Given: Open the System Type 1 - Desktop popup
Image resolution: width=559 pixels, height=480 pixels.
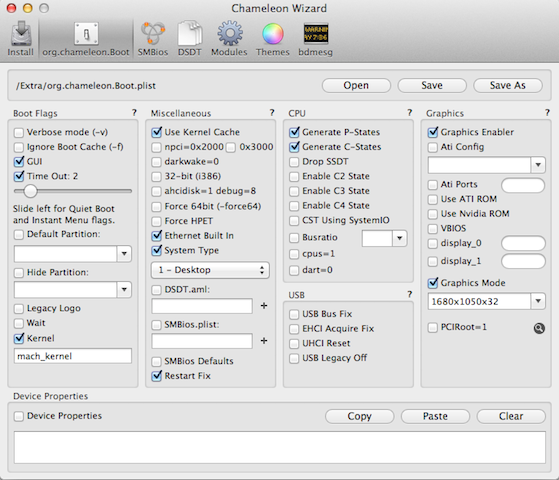Looking at the screenshot, I should pos(210,270).
